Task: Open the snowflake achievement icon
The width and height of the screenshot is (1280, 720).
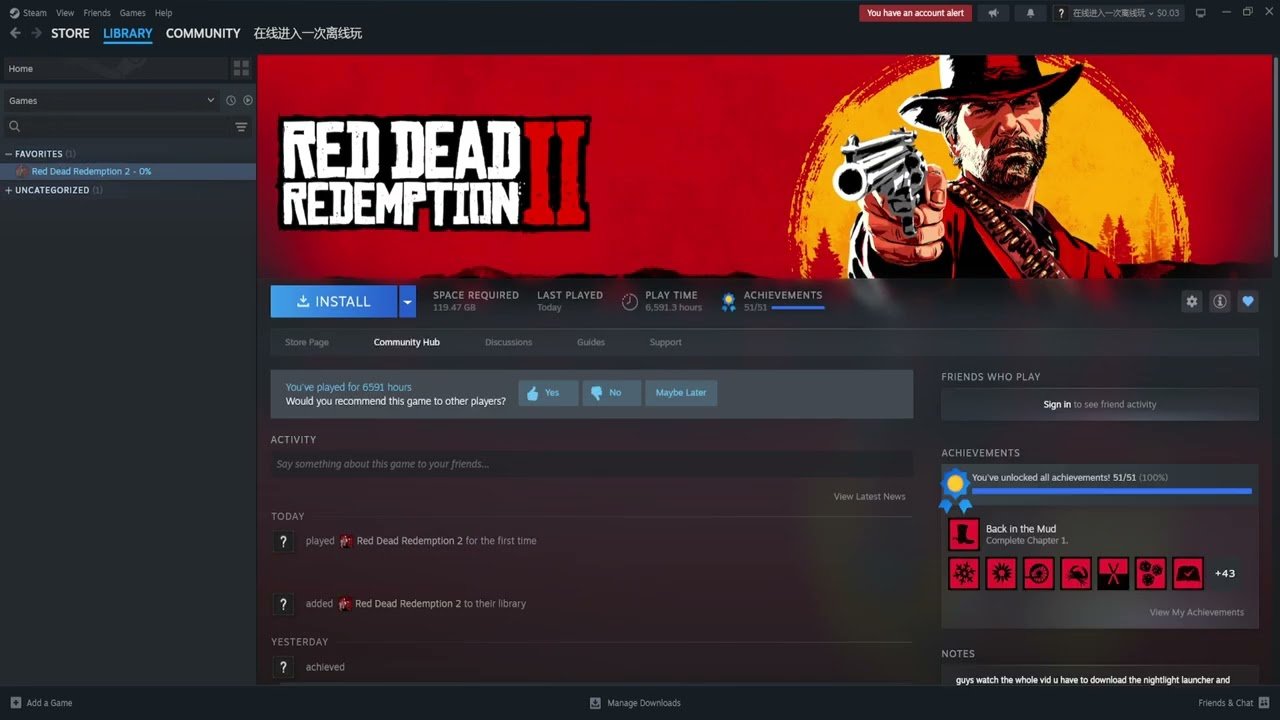Action: [x=964, y=573]
